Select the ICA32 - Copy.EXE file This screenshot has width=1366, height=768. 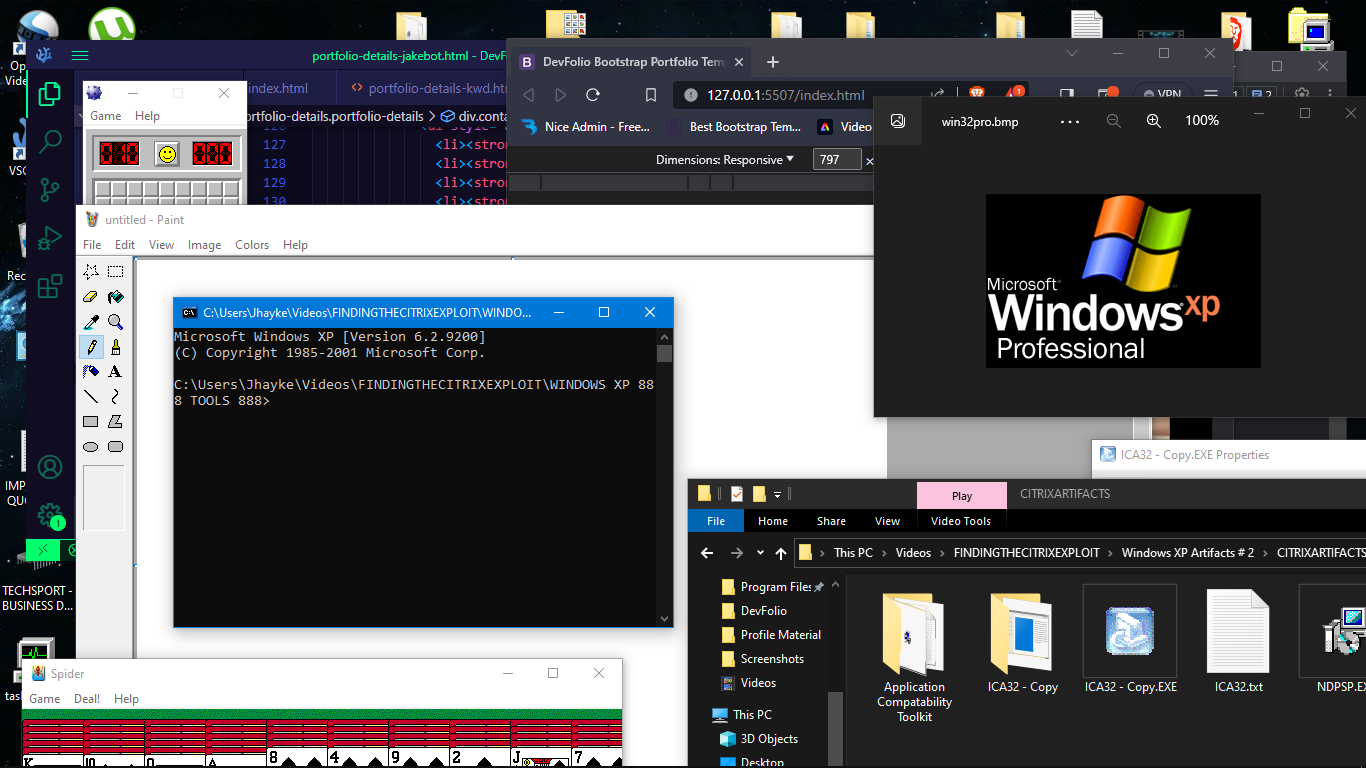[x=1130, y=640]
